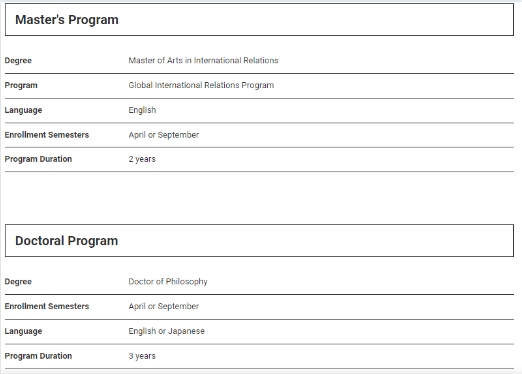Select Master of Arts in International Relations text
522x374 pixels.
point(203,60)
